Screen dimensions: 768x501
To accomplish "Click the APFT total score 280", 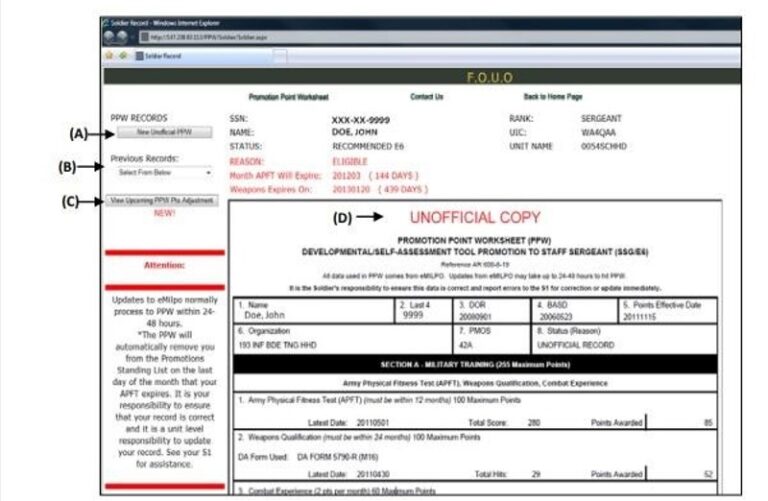I will [x=534, y=423].
